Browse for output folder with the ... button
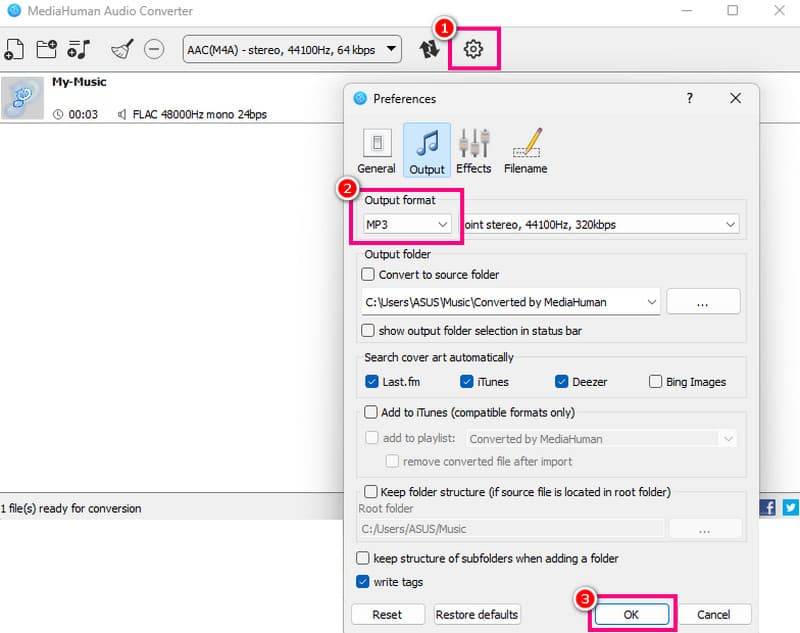Screen dimensions: 800x633 [703, 301]
